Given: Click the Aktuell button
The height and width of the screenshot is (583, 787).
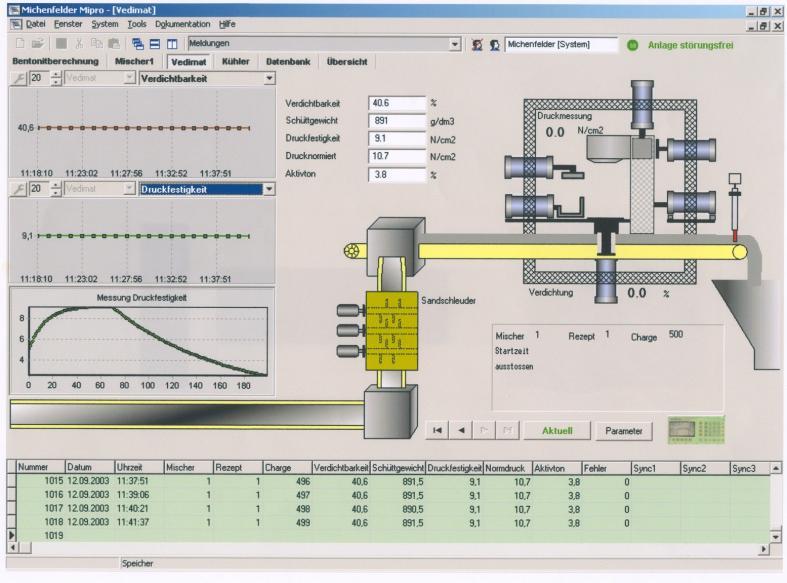Looking at the screenshot, I should pyautogui.click(x=557, y=430).
